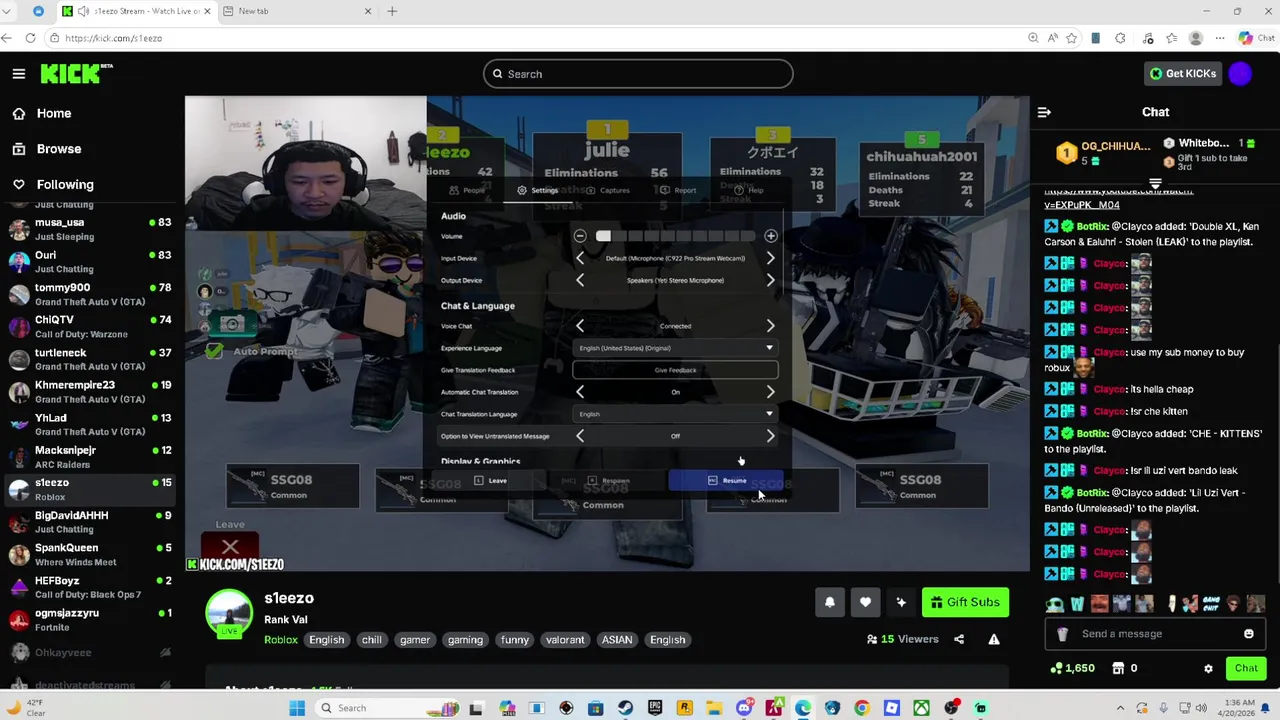Open BigDavidAHHH channel in sidebar
The height and width of the screenshot is (720, 1280).
click(90, 522)
